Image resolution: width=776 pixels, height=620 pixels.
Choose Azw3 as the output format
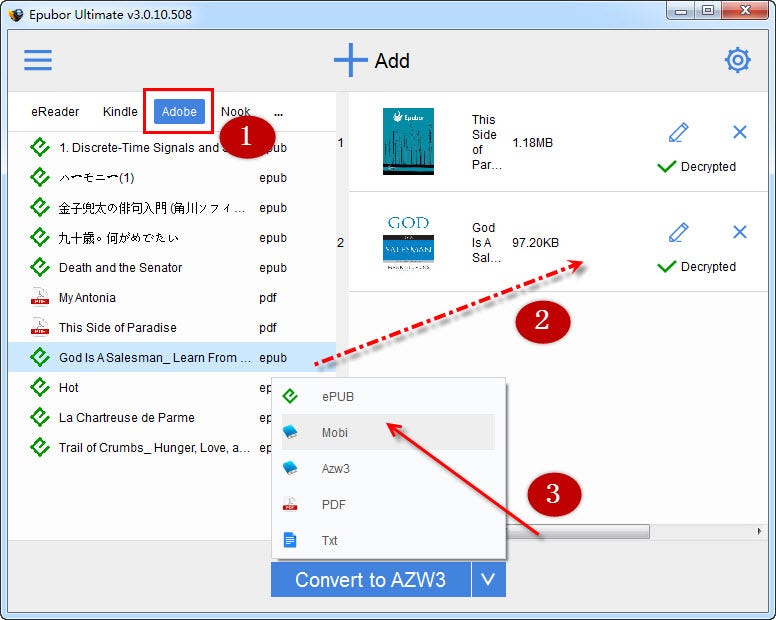pyautogui.click(x=388, y=468)
